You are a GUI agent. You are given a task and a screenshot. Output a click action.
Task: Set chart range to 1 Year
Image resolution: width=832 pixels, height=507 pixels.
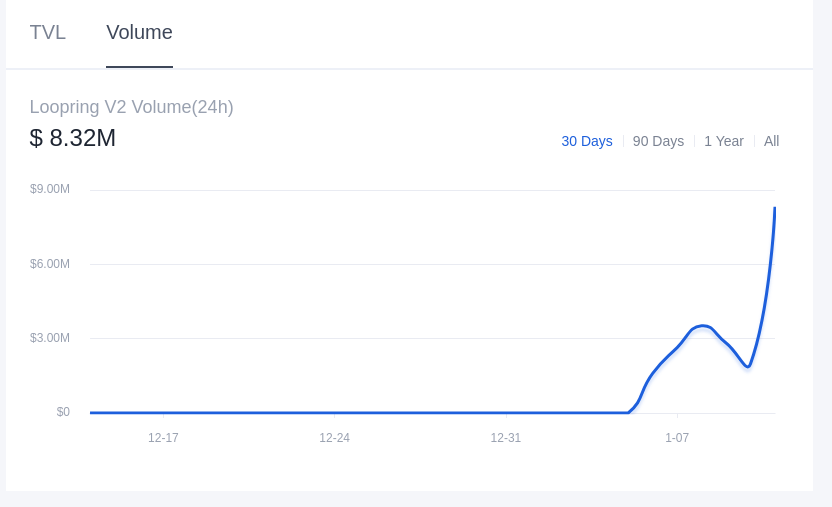point(723,141)
